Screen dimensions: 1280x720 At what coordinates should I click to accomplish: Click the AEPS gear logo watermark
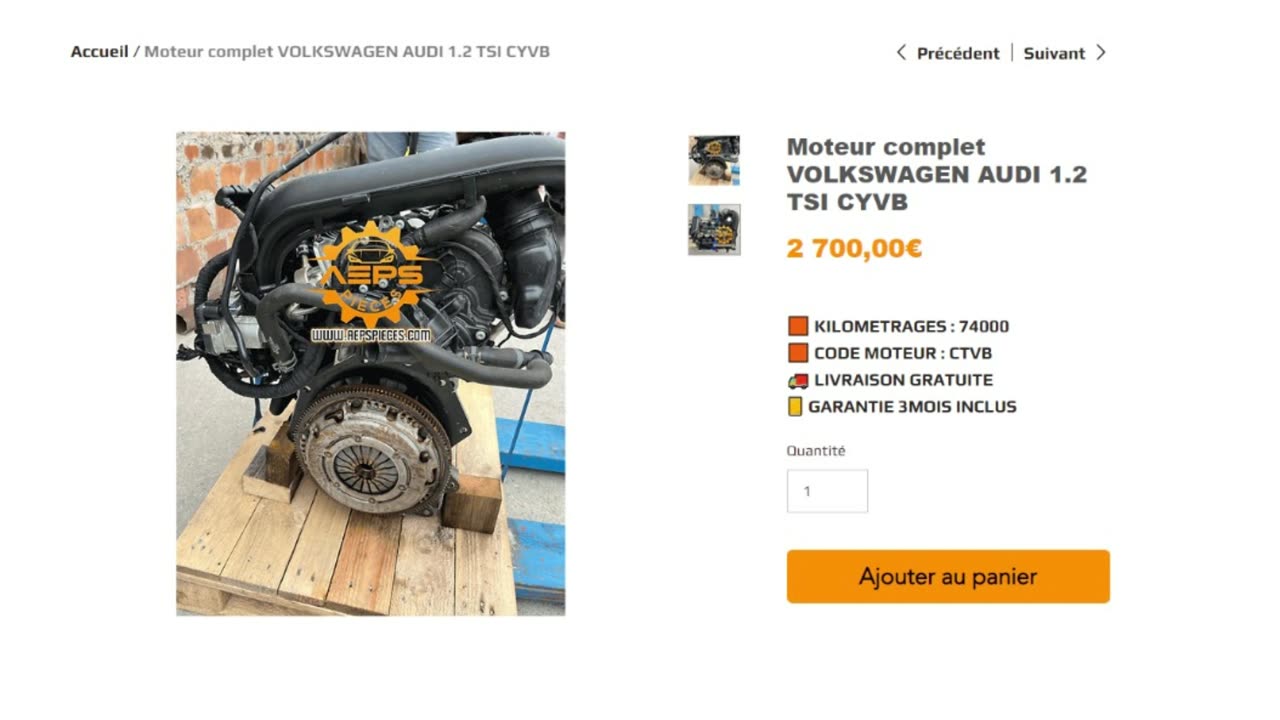click(x=371, y=275)
